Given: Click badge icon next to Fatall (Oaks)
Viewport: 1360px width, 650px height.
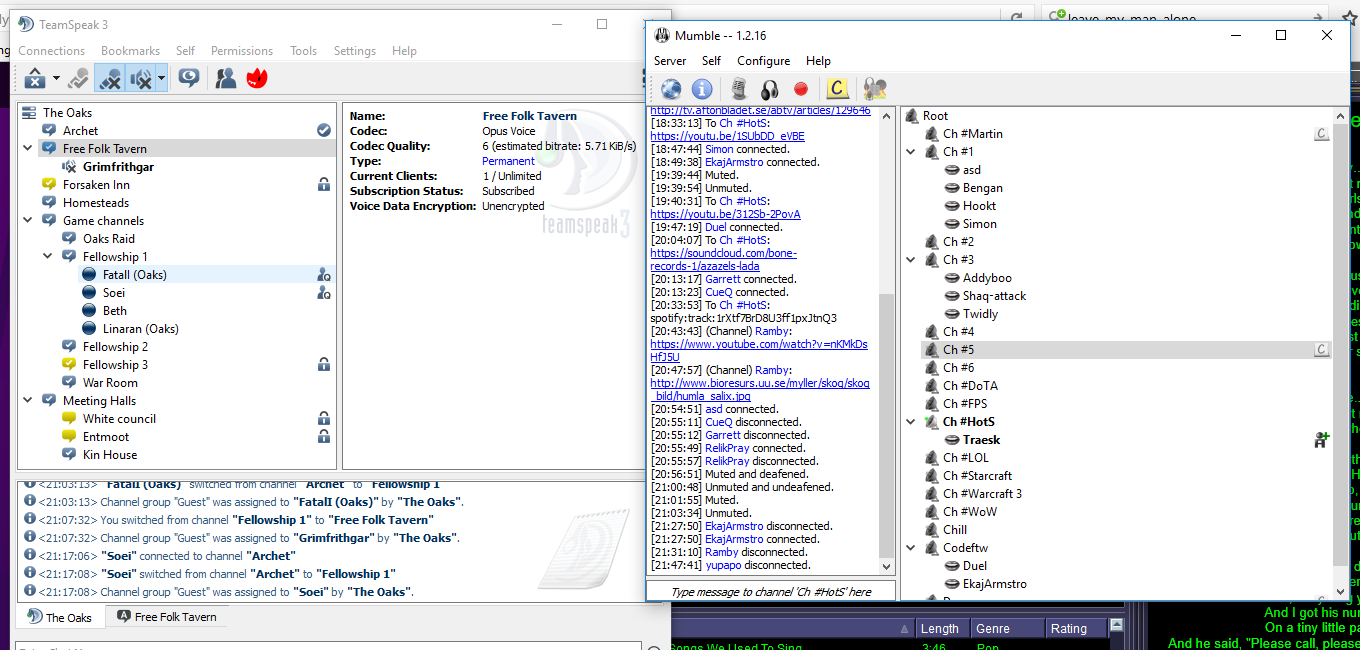Looking at the screenshot, I should (x=324, y=275).
